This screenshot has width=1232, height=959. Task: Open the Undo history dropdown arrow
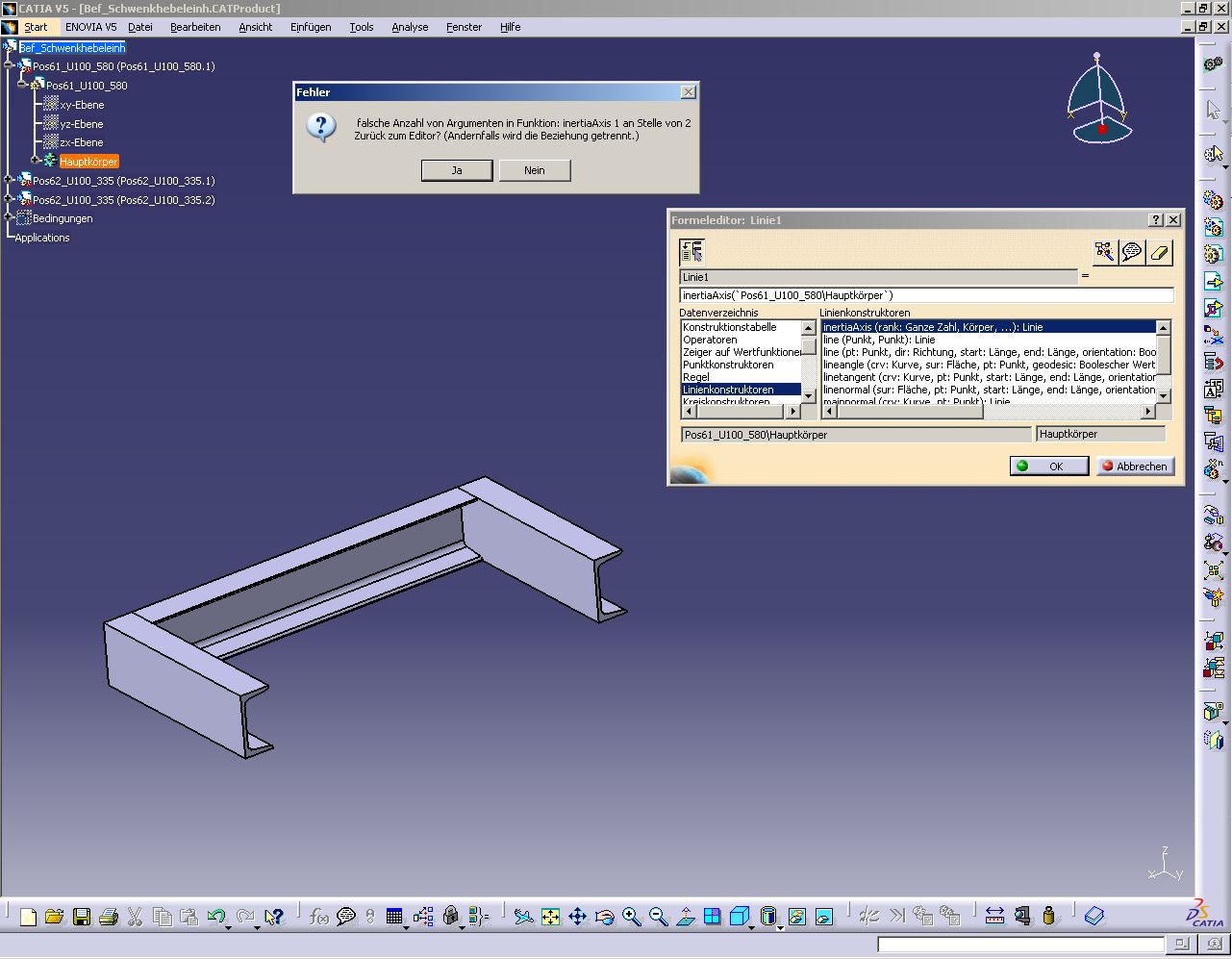point(228,927)
